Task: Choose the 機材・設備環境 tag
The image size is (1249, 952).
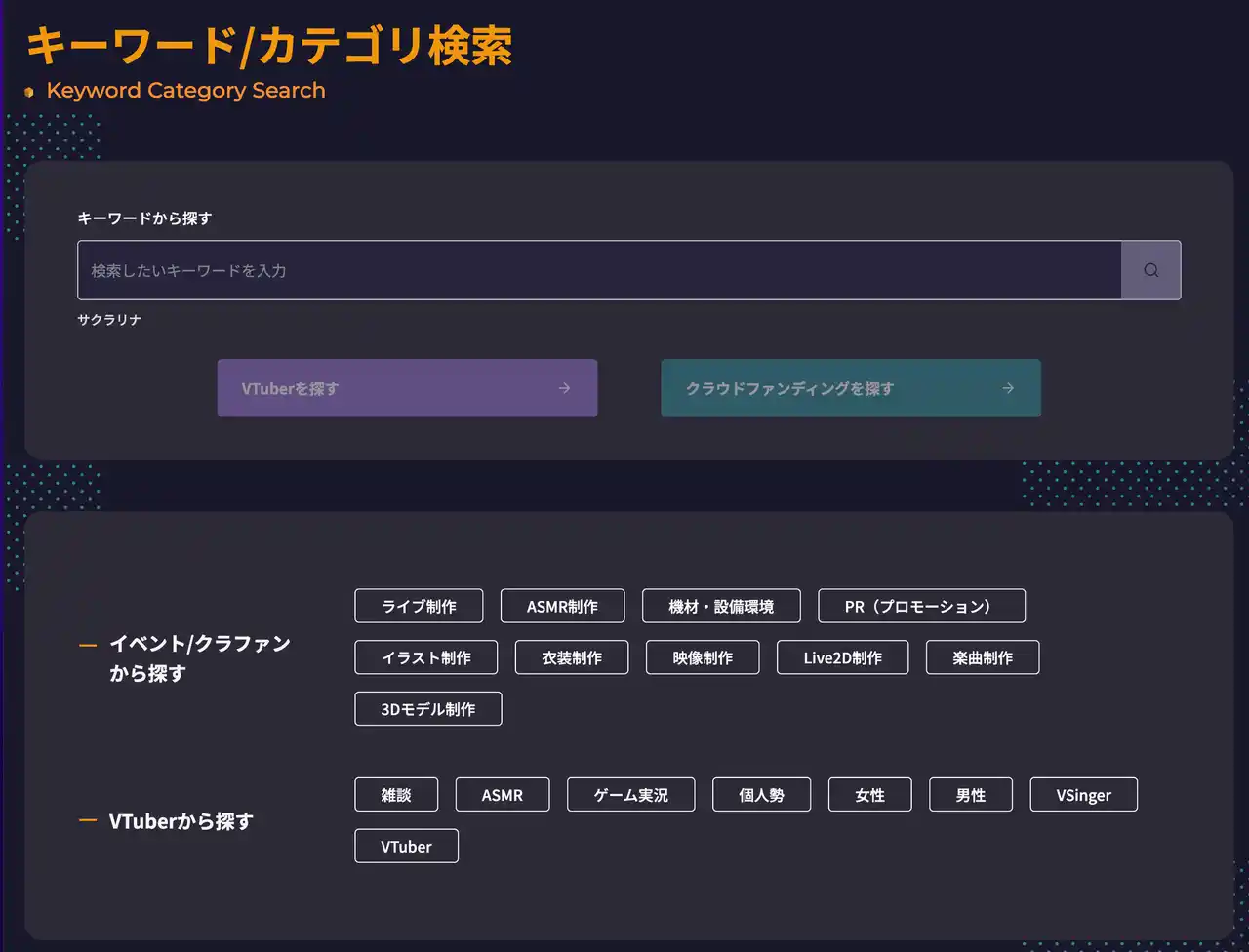Action: (x=721, y=606)
